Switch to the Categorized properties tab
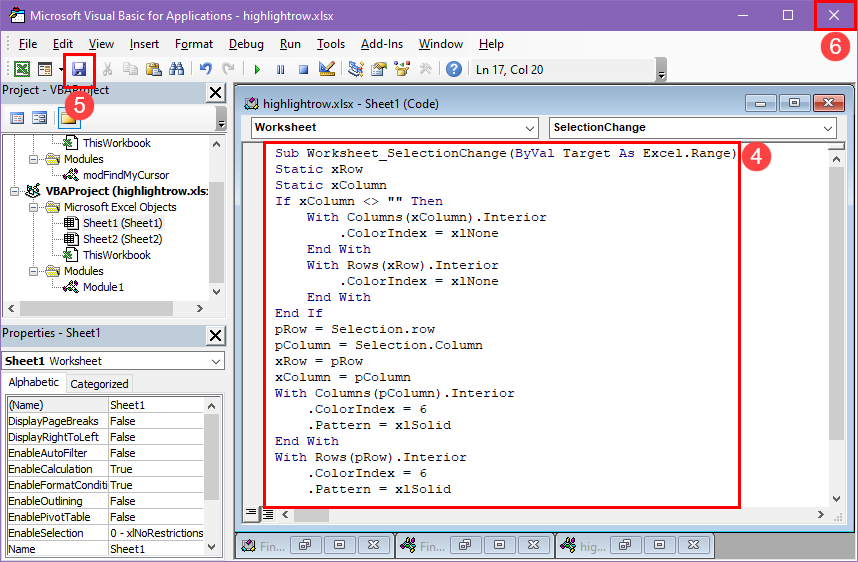Viewport: 858px width, 562px height. tap(99, 384)
